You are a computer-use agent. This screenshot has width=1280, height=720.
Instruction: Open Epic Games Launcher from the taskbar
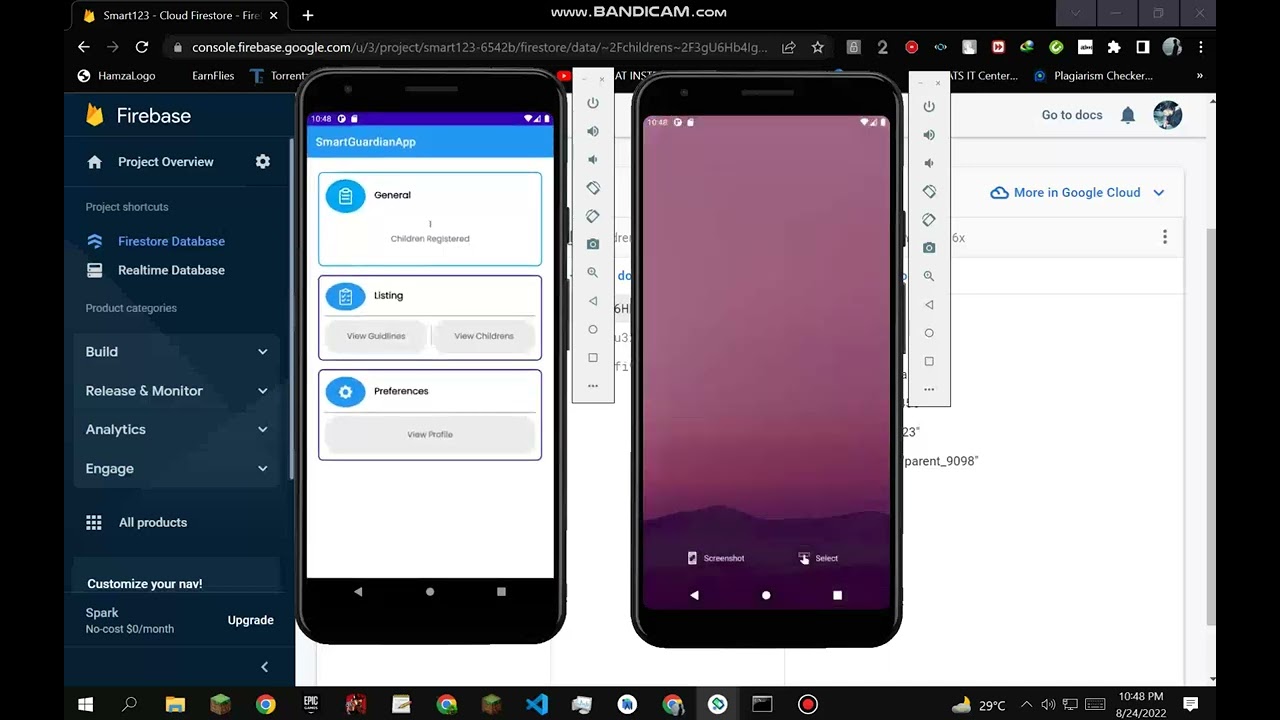[311, 705]
